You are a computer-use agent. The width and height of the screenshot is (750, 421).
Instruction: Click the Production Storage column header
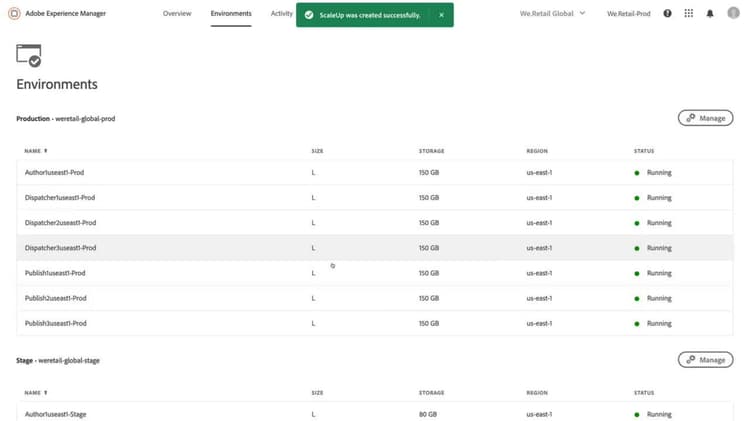431,151
